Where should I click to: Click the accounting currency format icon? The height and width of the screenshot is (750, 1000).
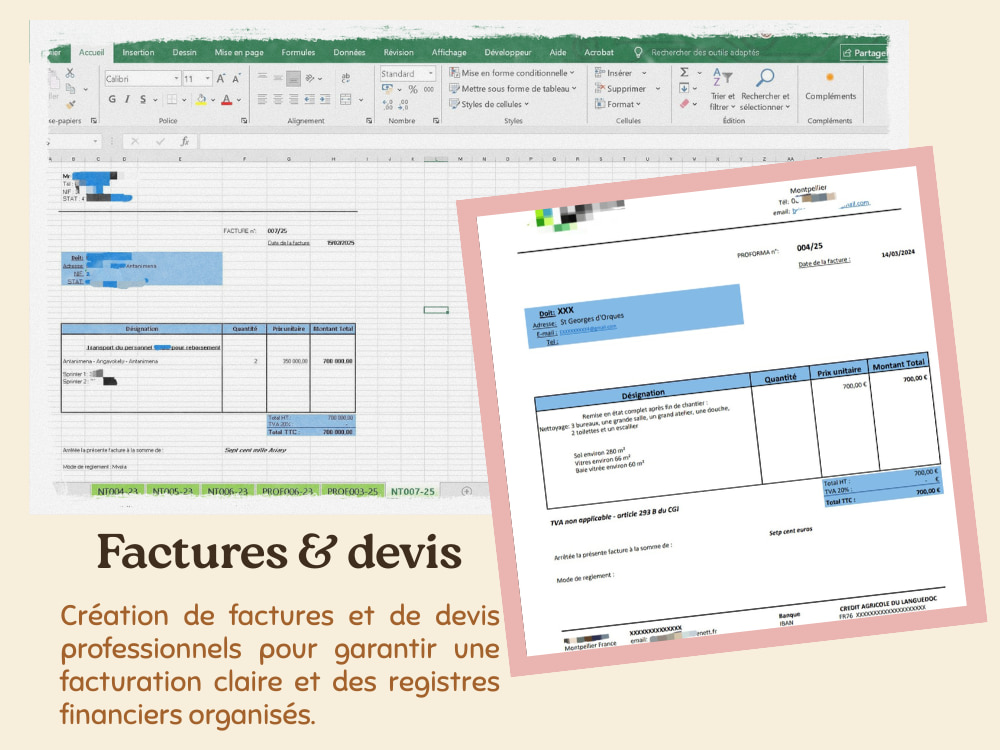(x=387, y=89)
